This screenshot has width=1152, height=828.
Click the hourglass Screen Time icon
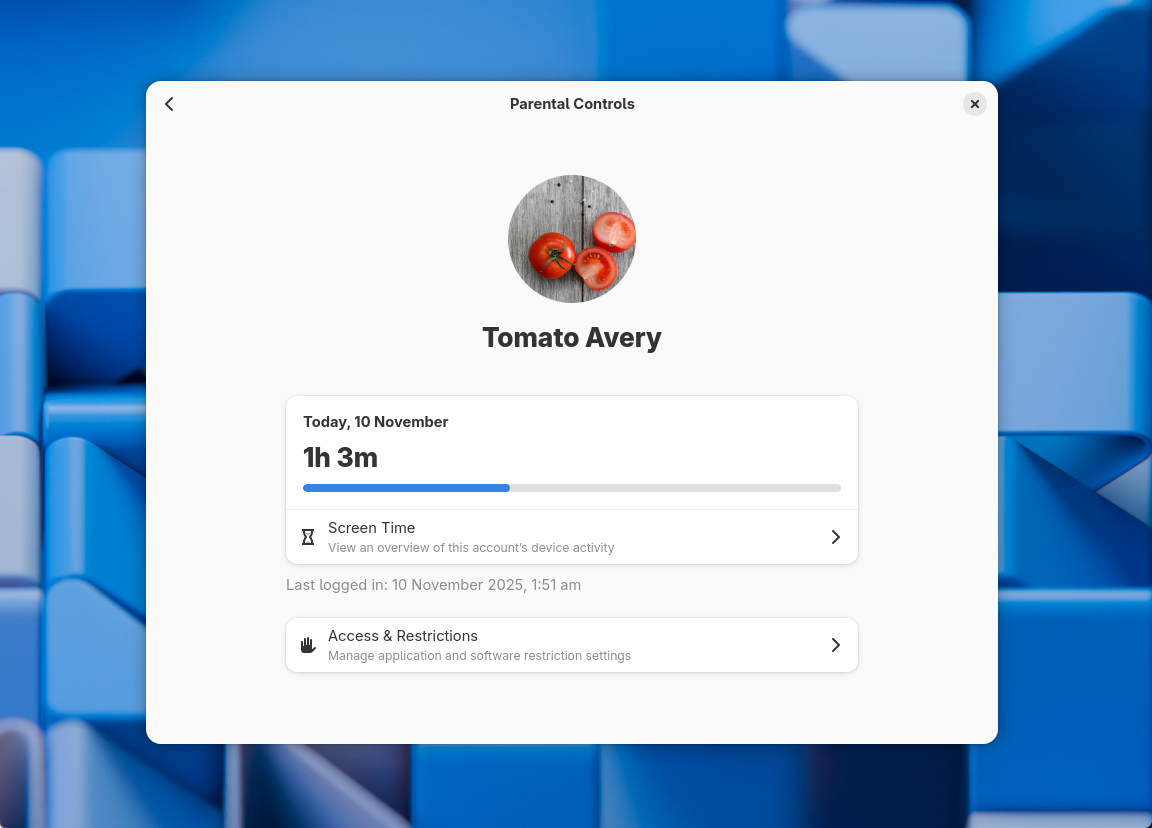308,537
